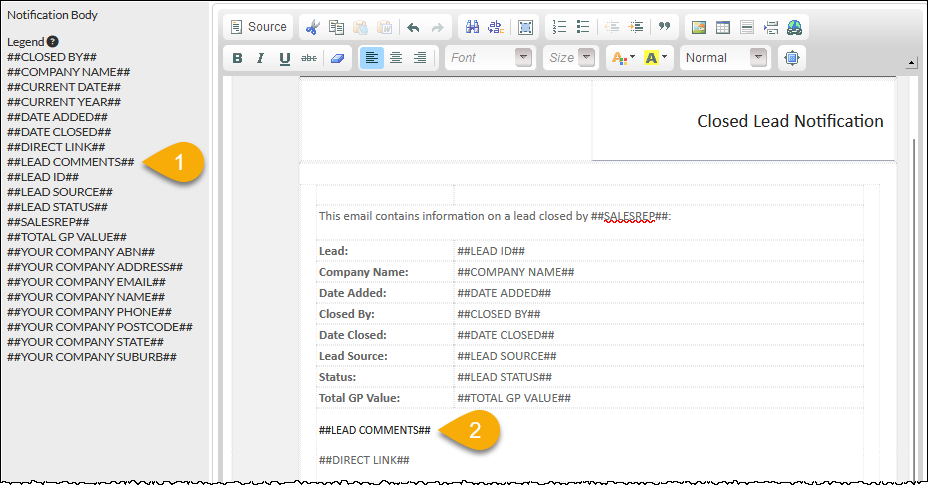This screenshot has height=485, width=928.
Task: Toggle strikethrough formatting
Action: (x=308, y=58)
